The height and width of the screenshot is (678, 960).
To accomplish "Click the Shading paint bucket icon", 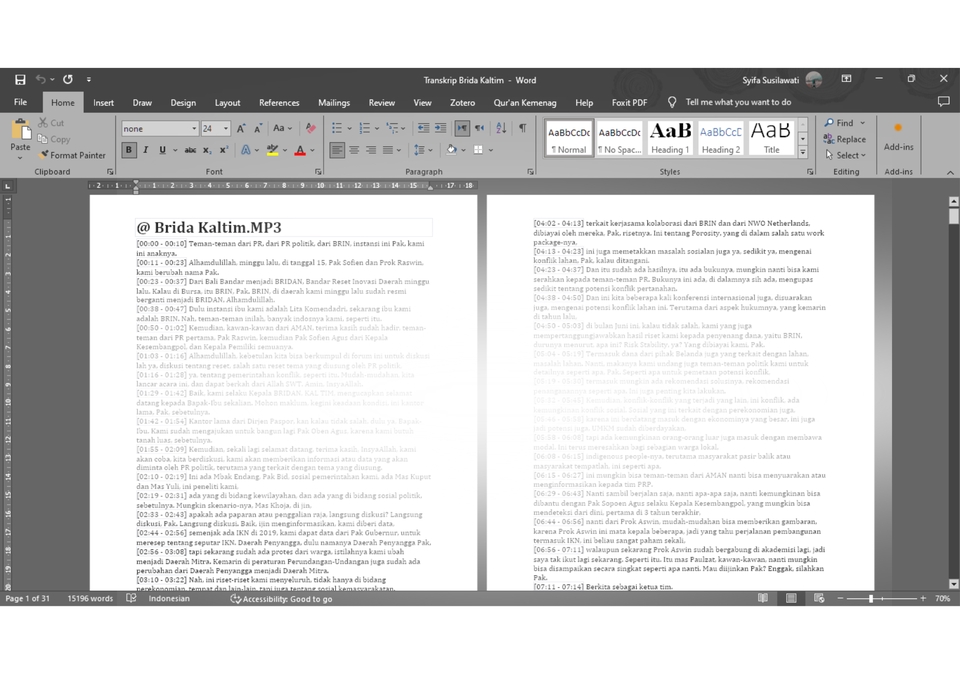I will 451,150.
